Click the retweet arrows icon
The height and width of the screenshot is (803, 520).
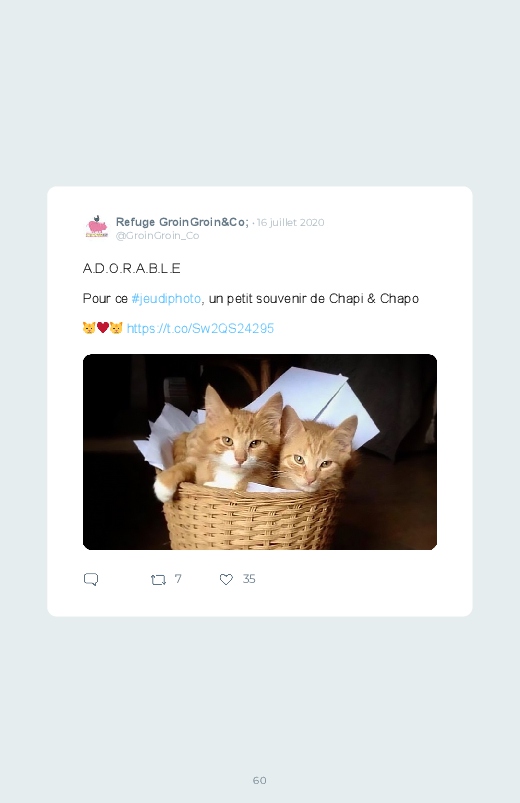tap(158, 579)
